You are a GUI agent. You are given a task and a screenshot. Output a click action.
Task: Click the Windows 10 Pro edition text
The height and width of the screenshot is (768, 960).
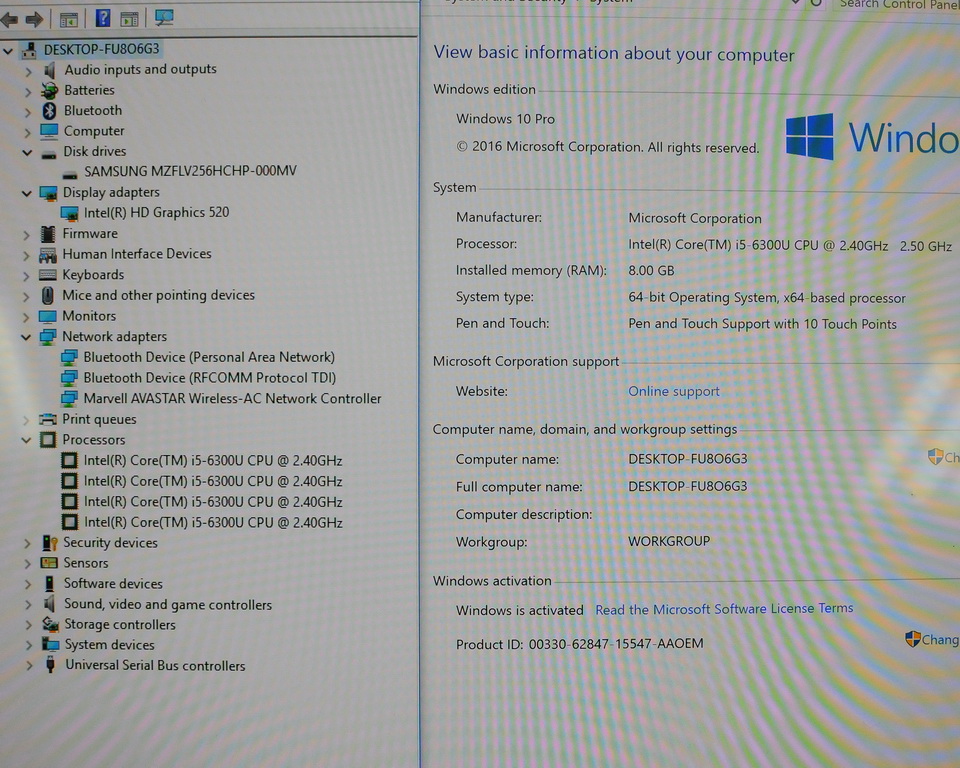(x=505, y=119)
